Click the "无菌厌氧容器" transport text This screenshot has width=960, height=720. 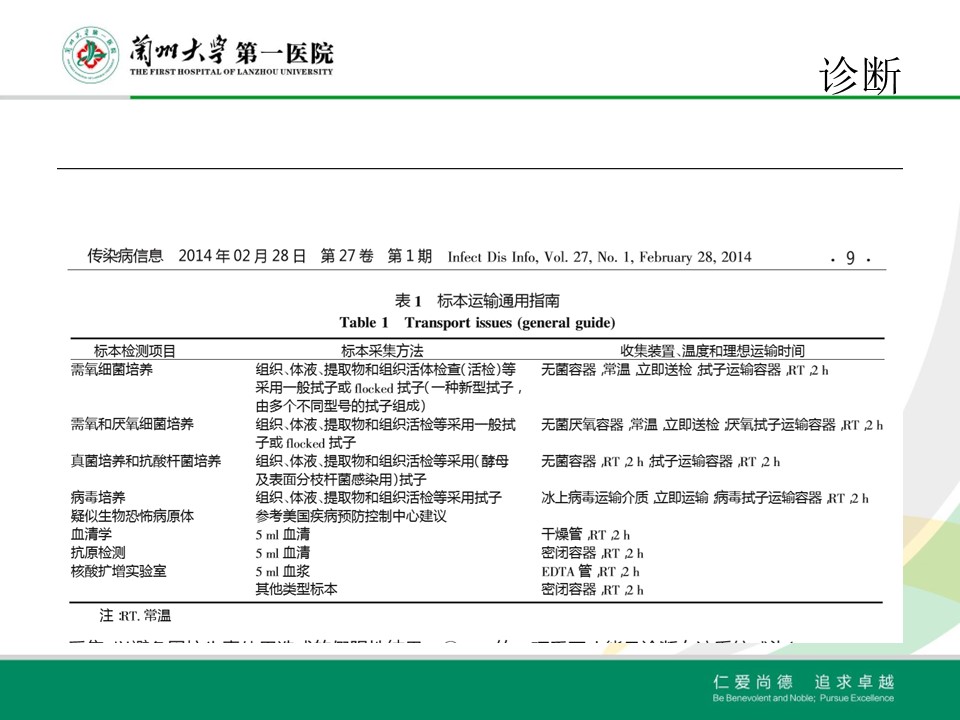point(582,424)
